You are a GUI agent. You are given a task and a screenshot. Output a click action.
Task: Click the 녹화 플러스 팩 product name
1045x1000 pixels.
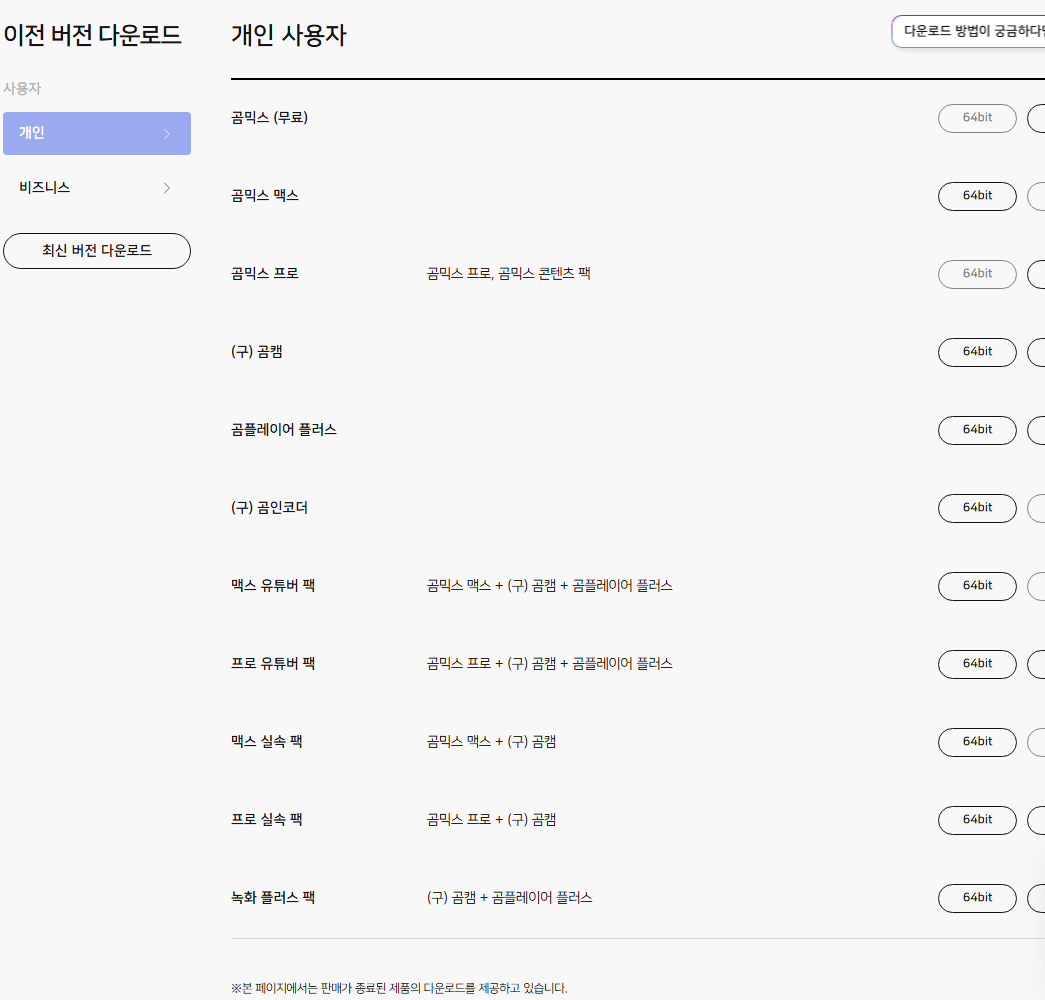click(273, 898)
